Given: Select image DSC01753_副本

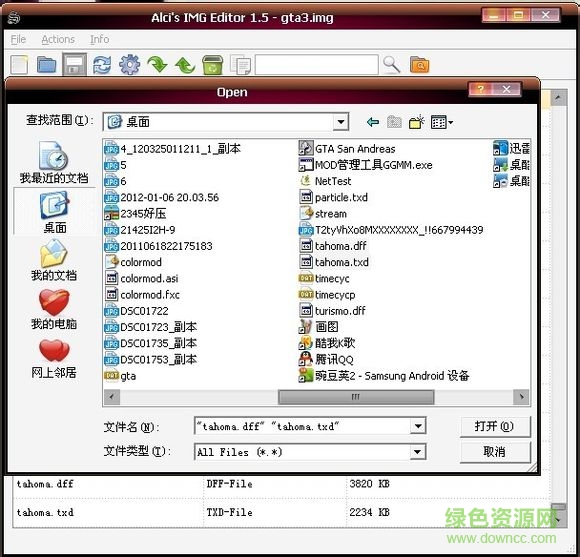Looking at the screenshot, I should 151,359.
